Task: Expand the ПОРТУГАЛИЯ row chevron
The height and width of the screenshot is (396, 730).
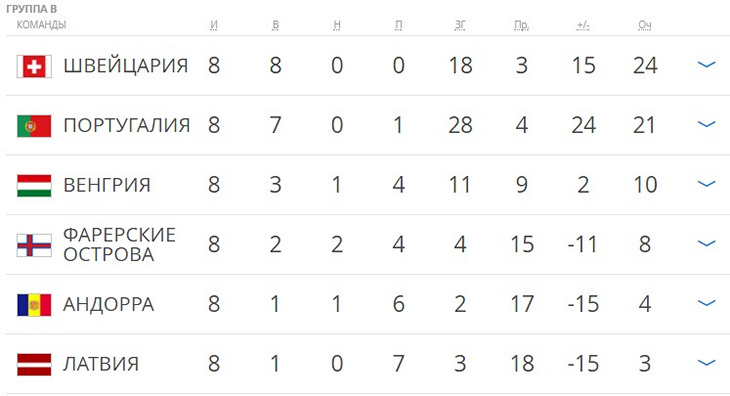Action: [x=706, y=124]
